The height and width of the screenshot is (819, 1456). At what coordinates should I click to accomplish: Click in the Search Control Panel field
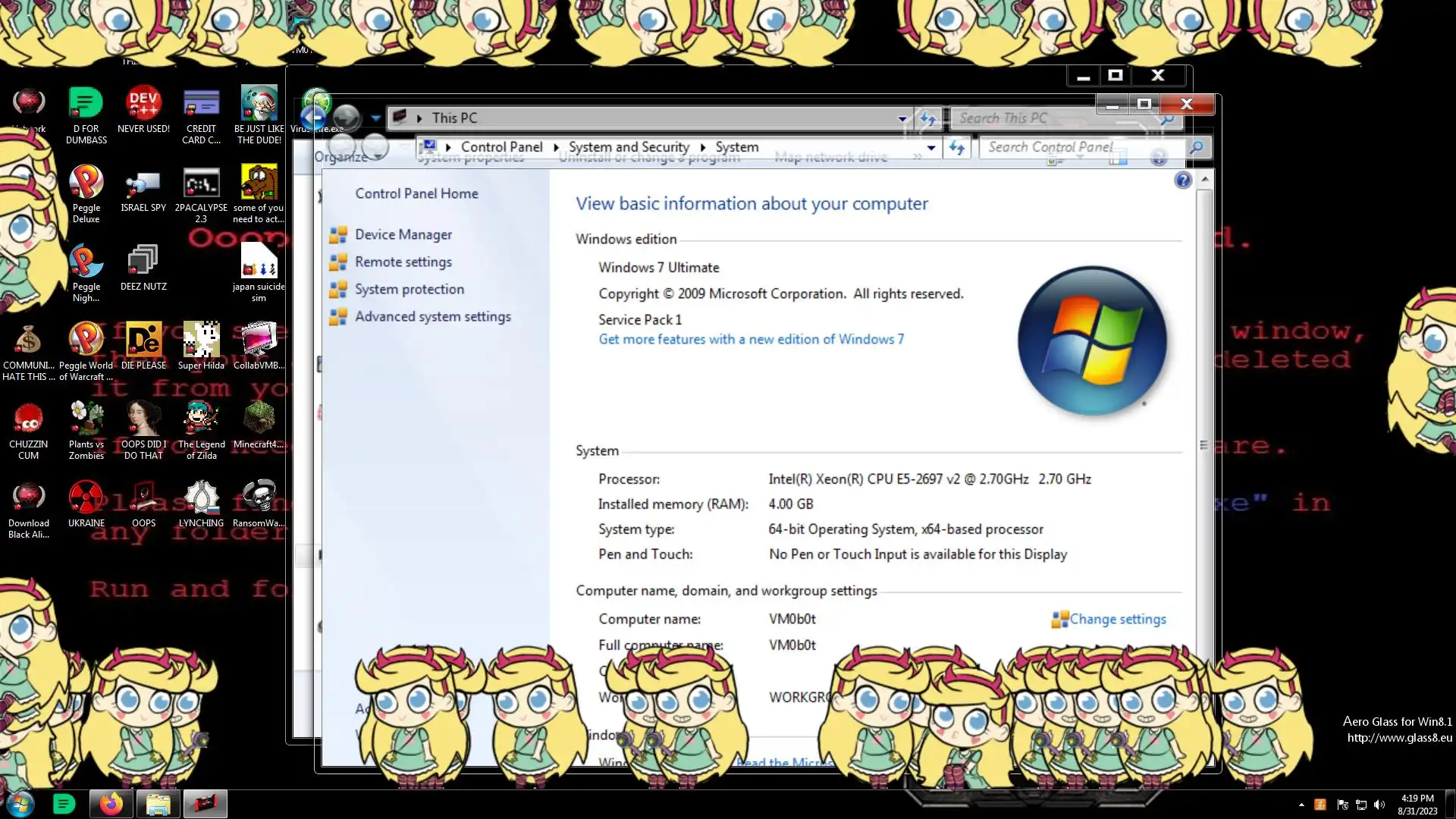(x=1077, y=147)
